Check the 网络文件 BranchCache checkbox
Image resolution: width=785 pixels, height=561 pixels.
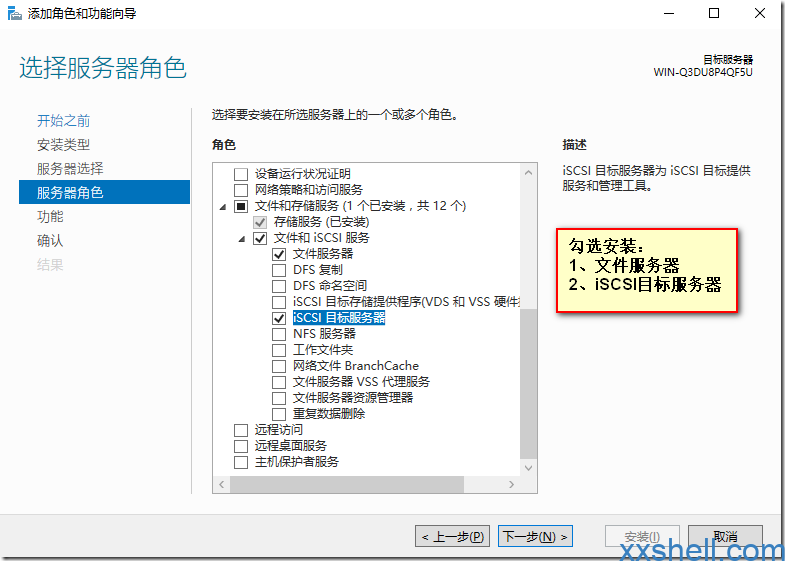(x=279, y=366)
